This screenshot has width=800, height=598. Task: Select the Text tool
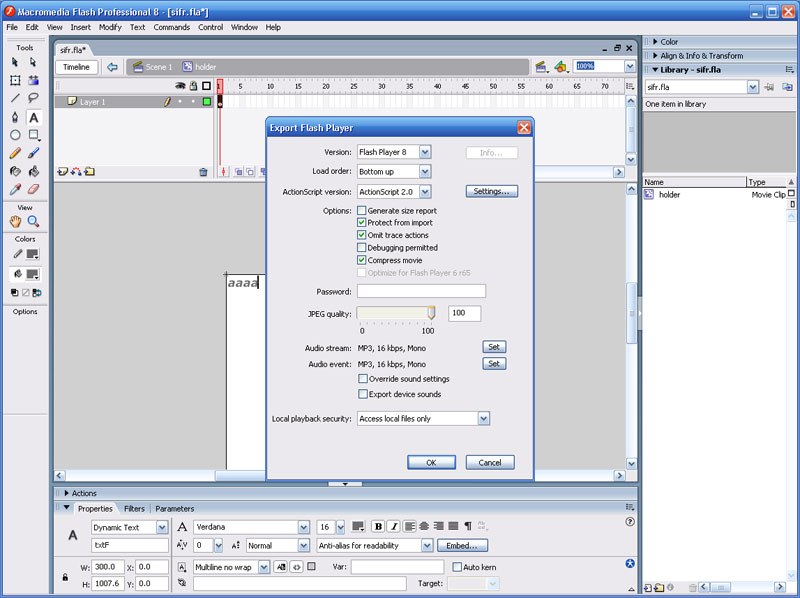point(33,117)
